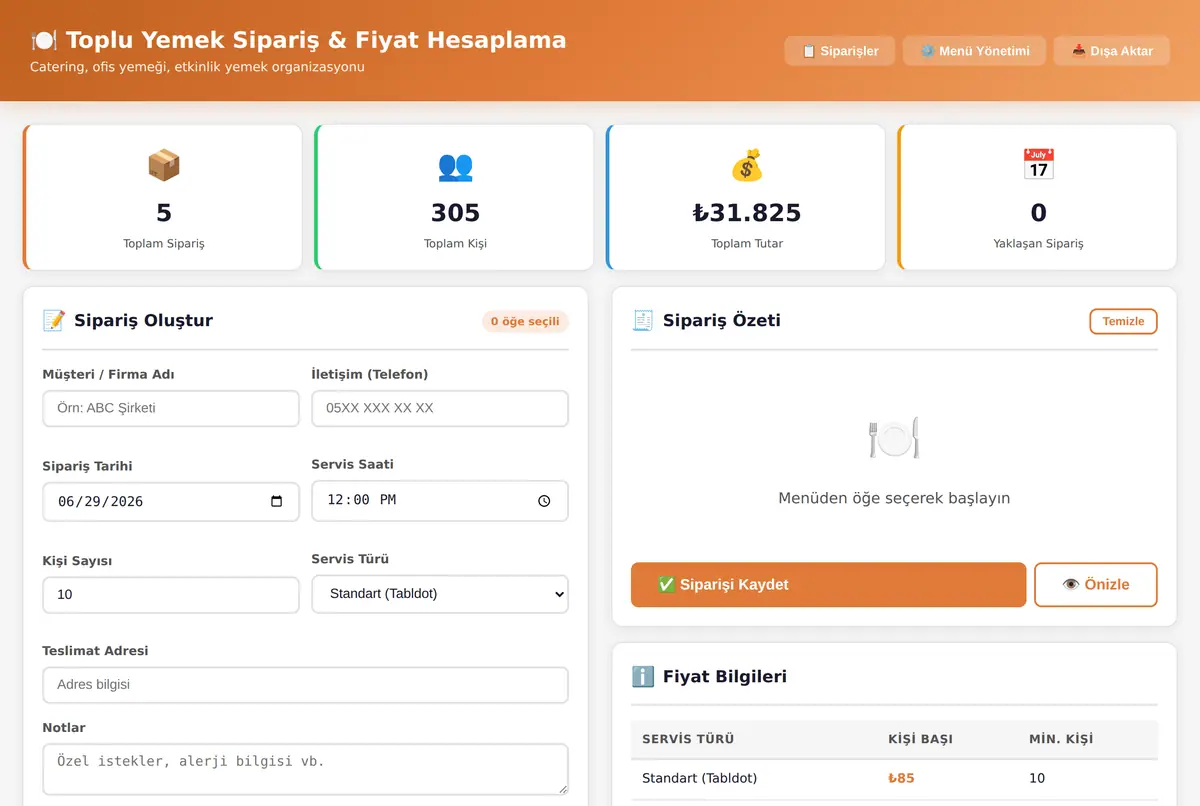Open the date picker calendar icon in Sipariş Tarihi
This screenshot has width=1200, height=806.
click(277, 501)
